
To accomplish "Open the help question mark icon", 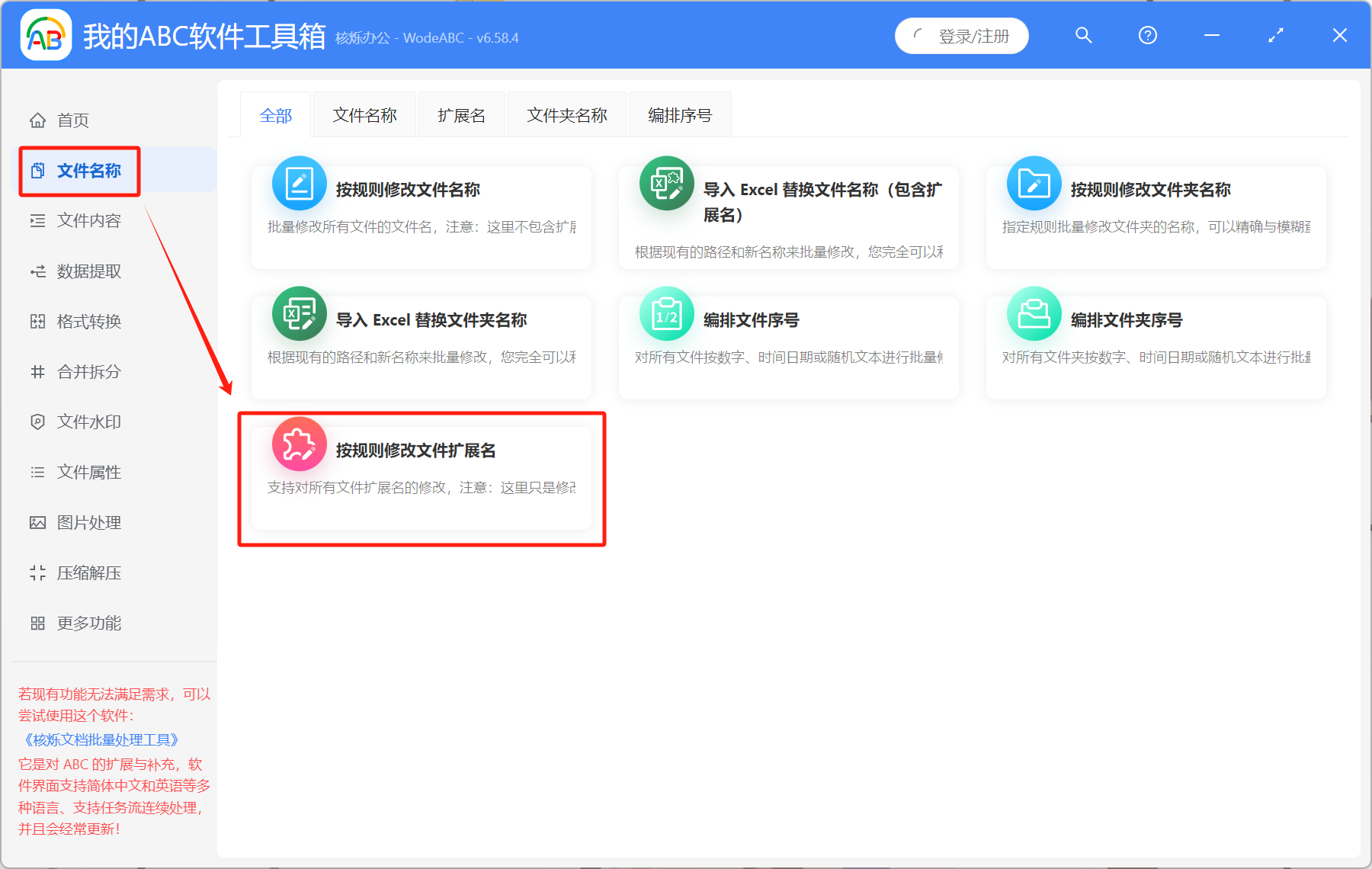I will (x=1147, y=35).
